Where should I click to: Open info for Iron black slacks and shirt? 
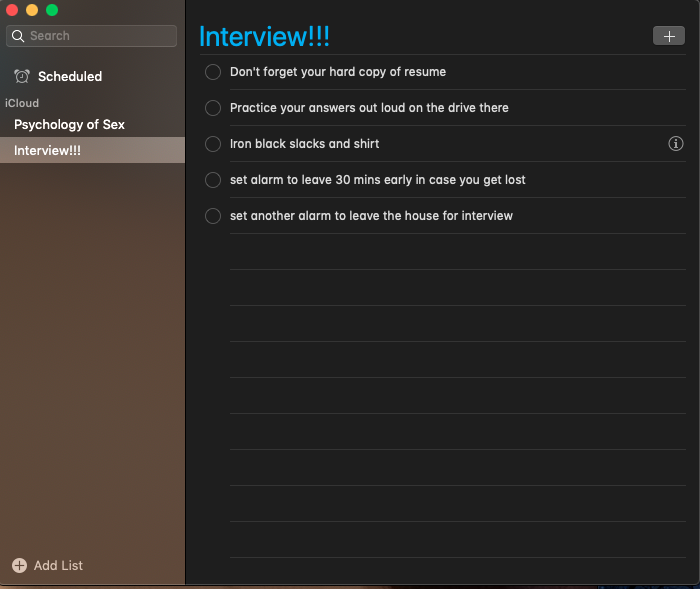pyautogui.click(x=675, y=144)
